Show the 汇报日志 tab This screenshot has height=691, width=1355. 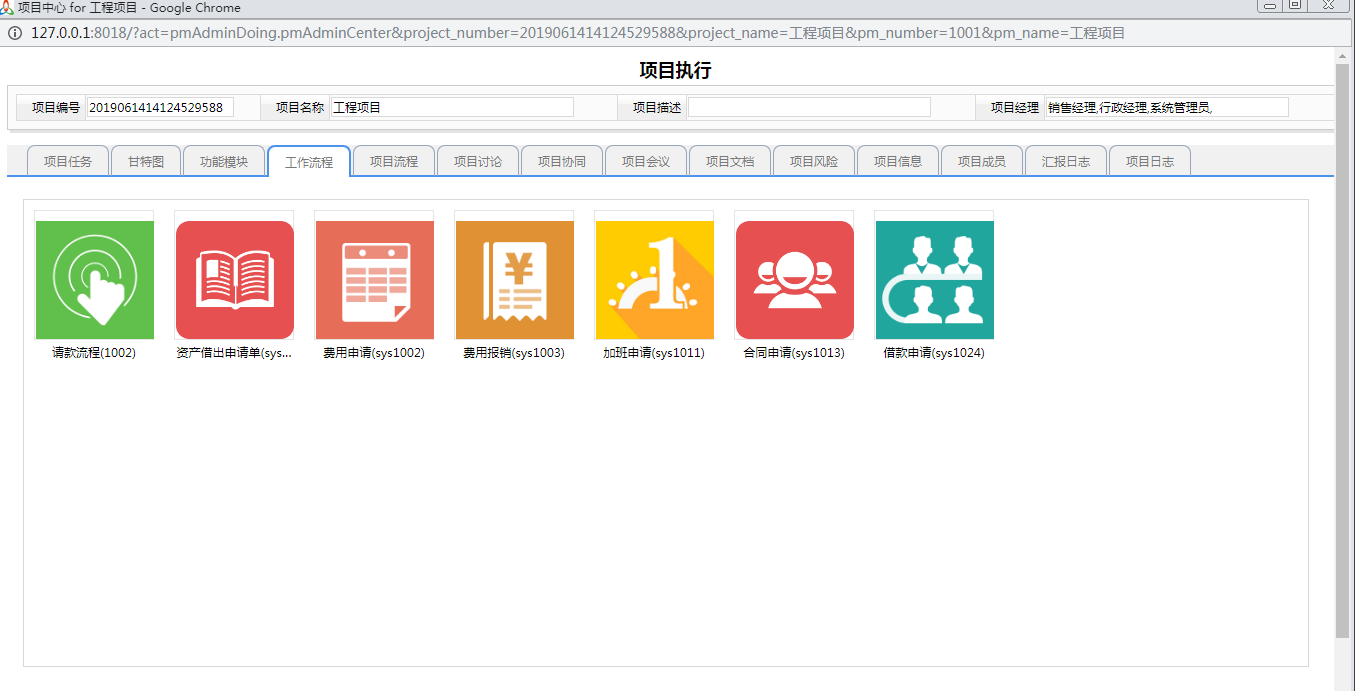(1066, 161)
